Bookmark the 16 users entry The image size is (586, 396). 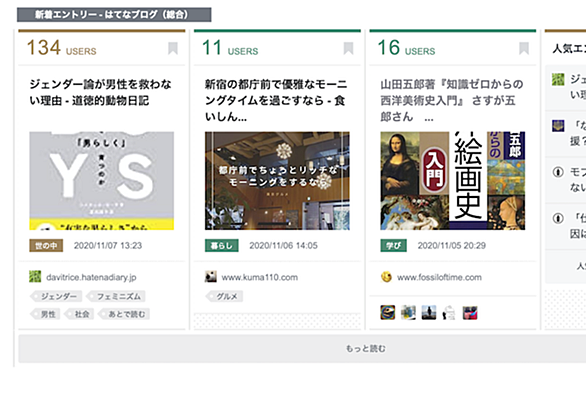pos(524,49)
